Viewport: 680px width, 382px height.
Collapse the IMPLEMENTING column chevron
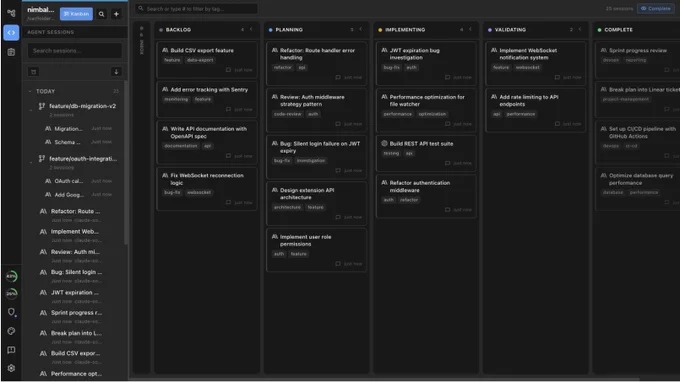(x=471, y=29)
